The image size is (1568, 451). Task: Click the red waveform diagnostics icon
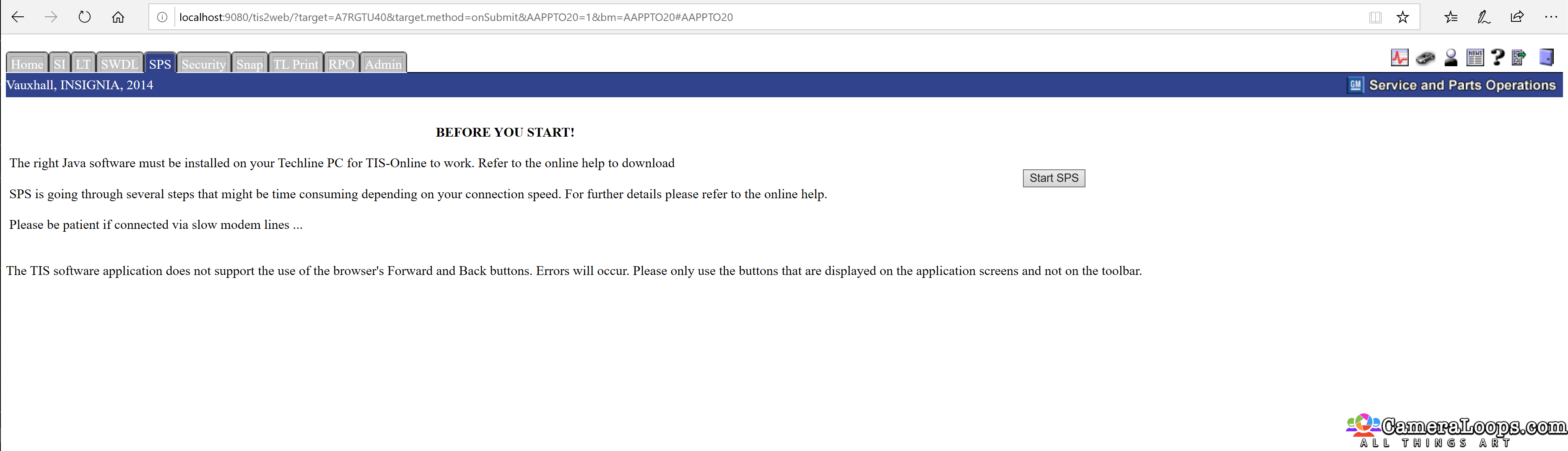pyautogui.click(x=1399, y=58)
